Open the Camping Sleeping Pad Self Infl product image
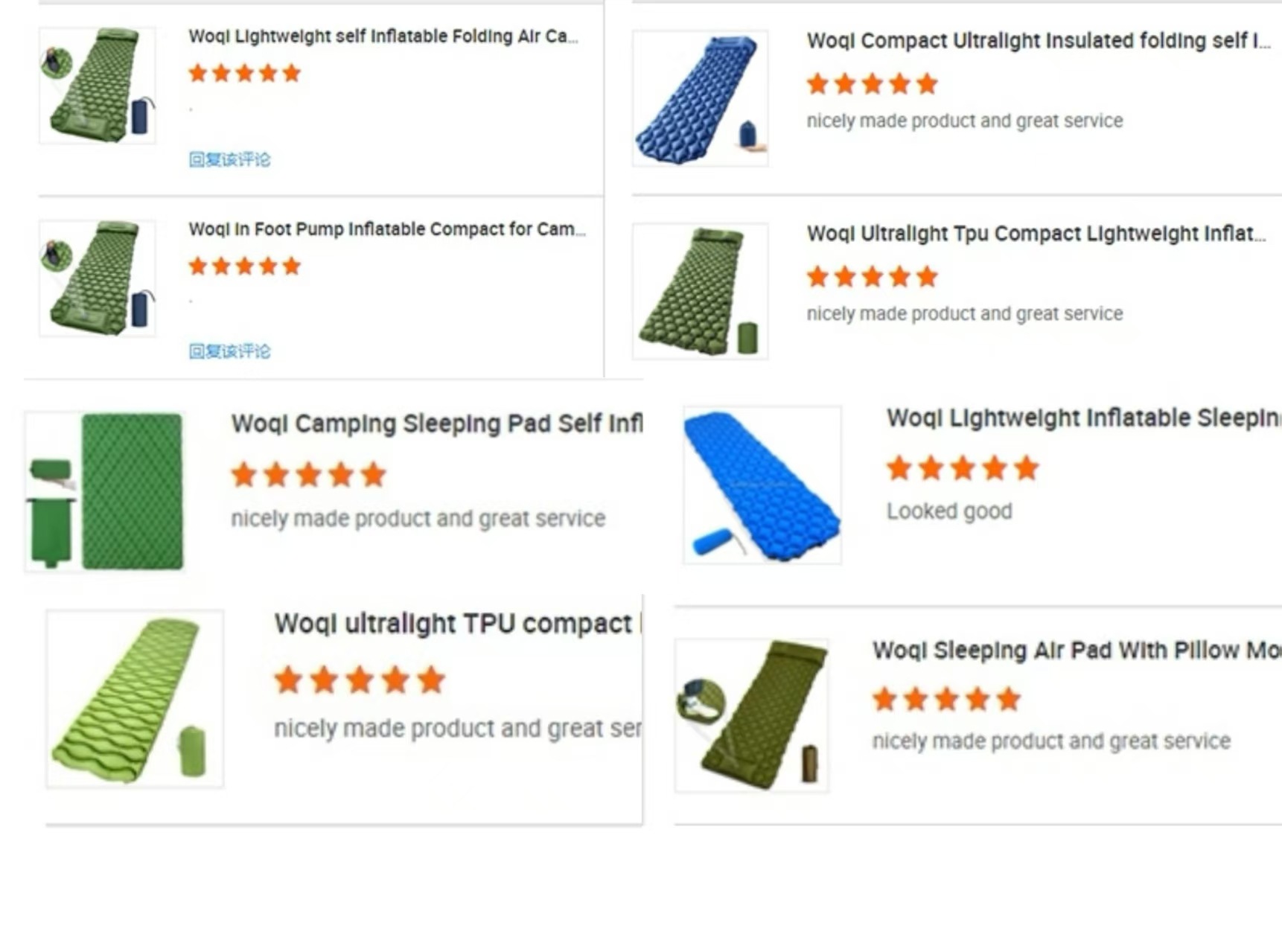The image size is (1282, 952). click(x=106, y=491)
